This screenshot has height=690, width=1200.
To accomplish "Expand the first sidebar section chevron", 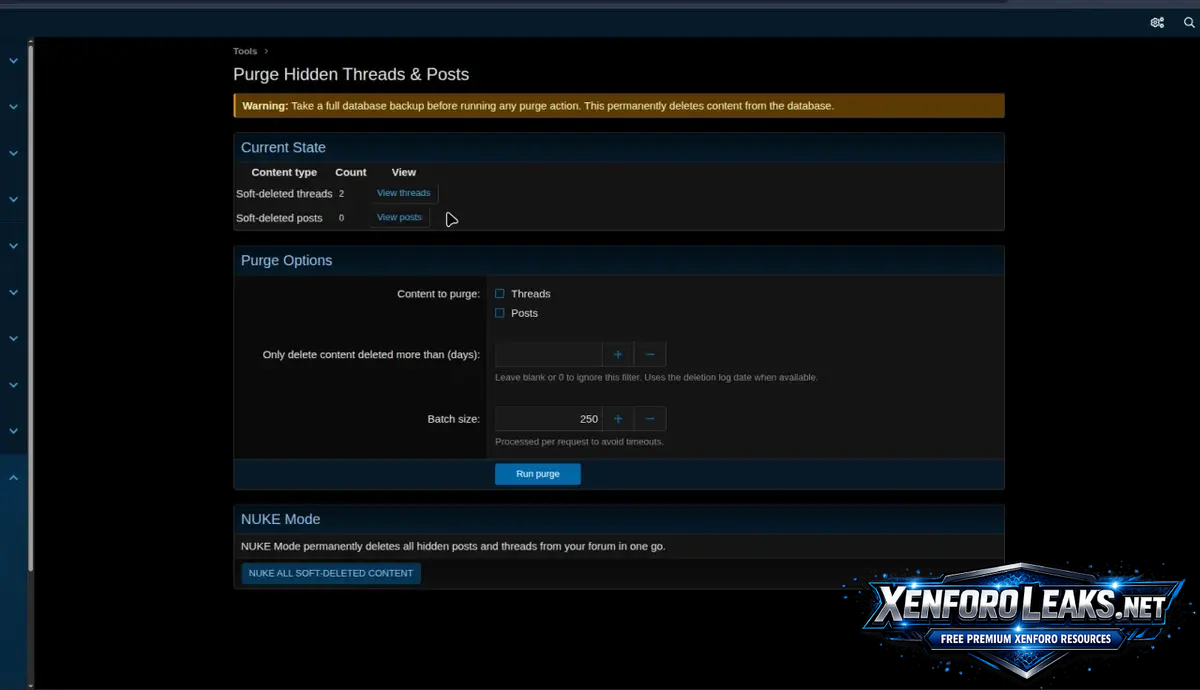I will (x=14, y=61).
